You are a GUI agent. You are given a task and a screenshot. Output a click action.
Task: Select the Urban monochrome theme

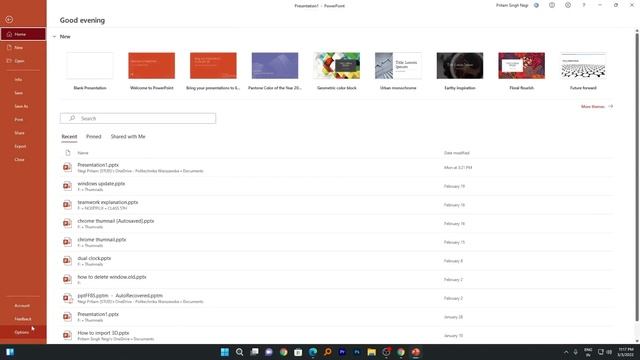pos(398,71)
